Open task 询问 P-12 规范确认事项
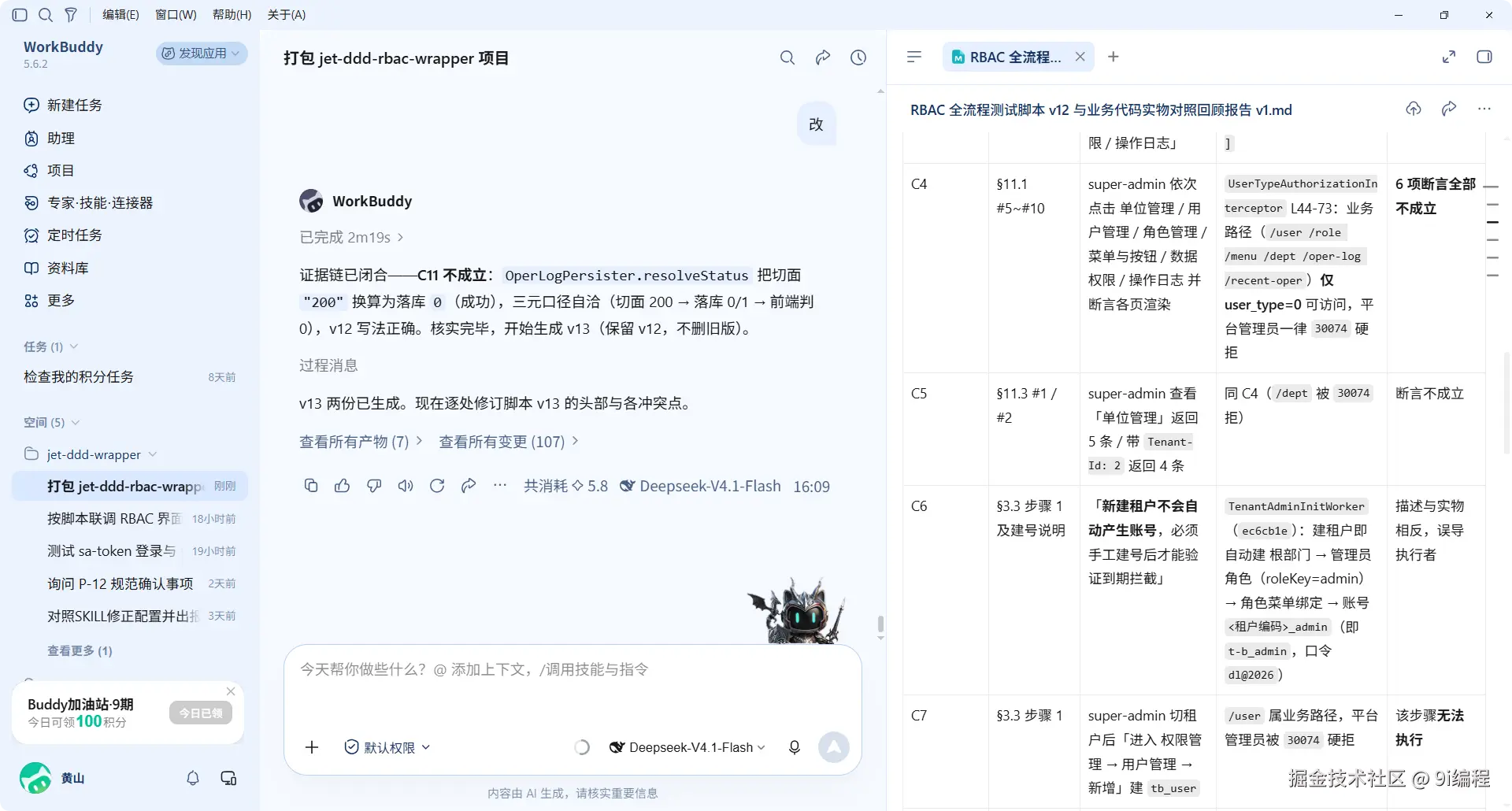 pos(130,583)
